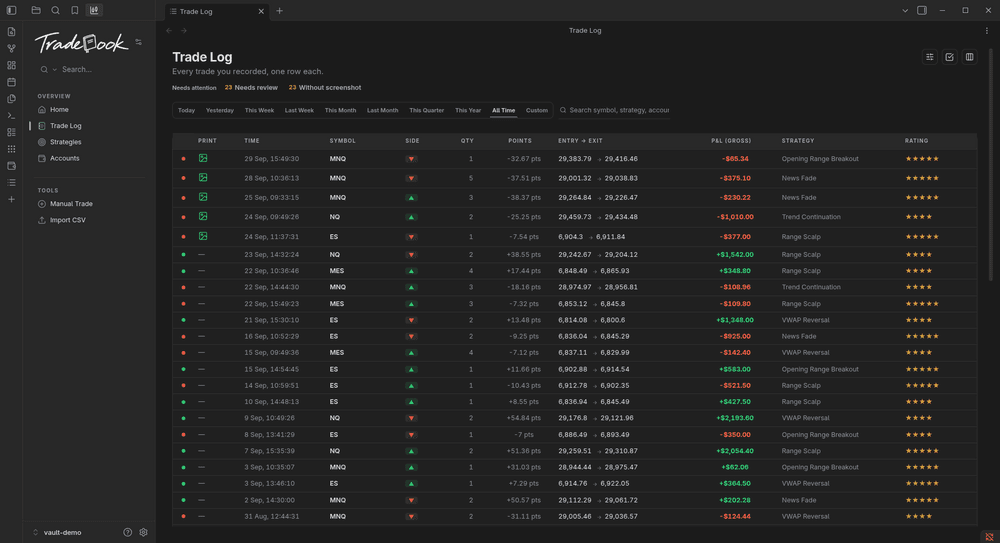
Task: Select the This Week date range tab
Action: tap(259, 110)
